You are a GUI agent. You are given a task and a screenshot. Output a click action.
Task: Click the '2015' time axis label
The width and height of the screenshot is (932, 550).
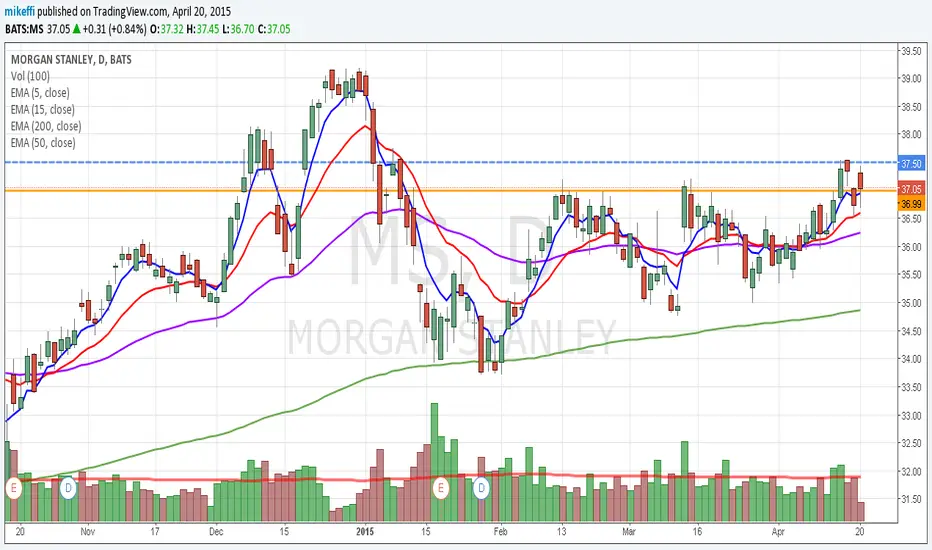[x=365, y=532]
